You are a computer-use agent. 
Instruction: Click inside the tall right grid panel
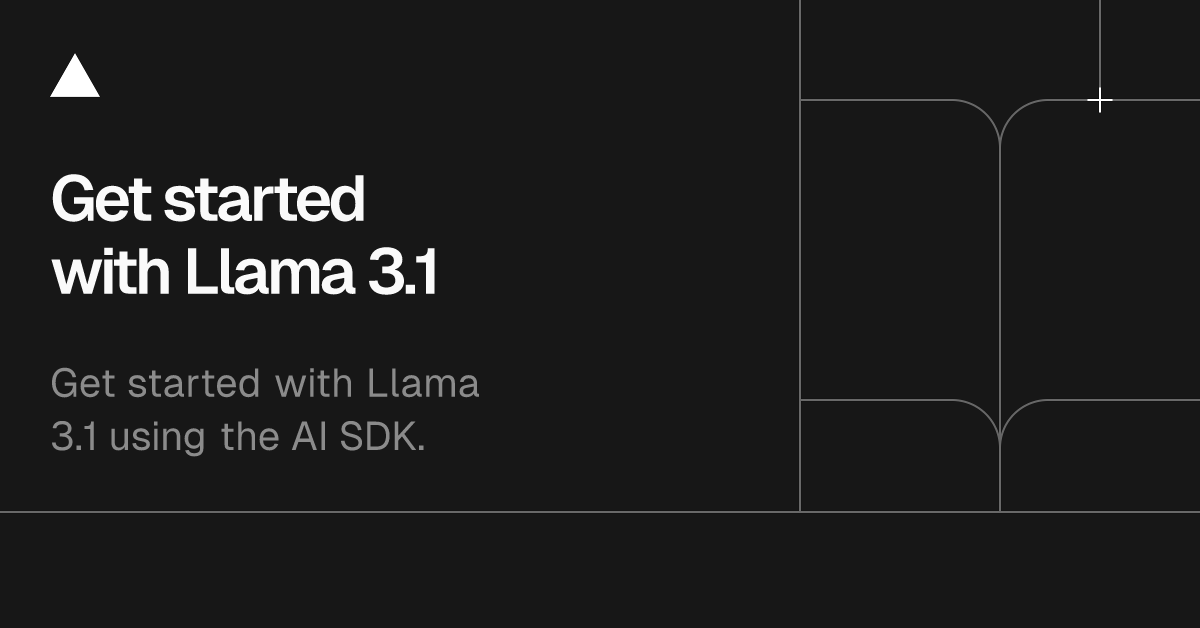tap(1100, 250)
